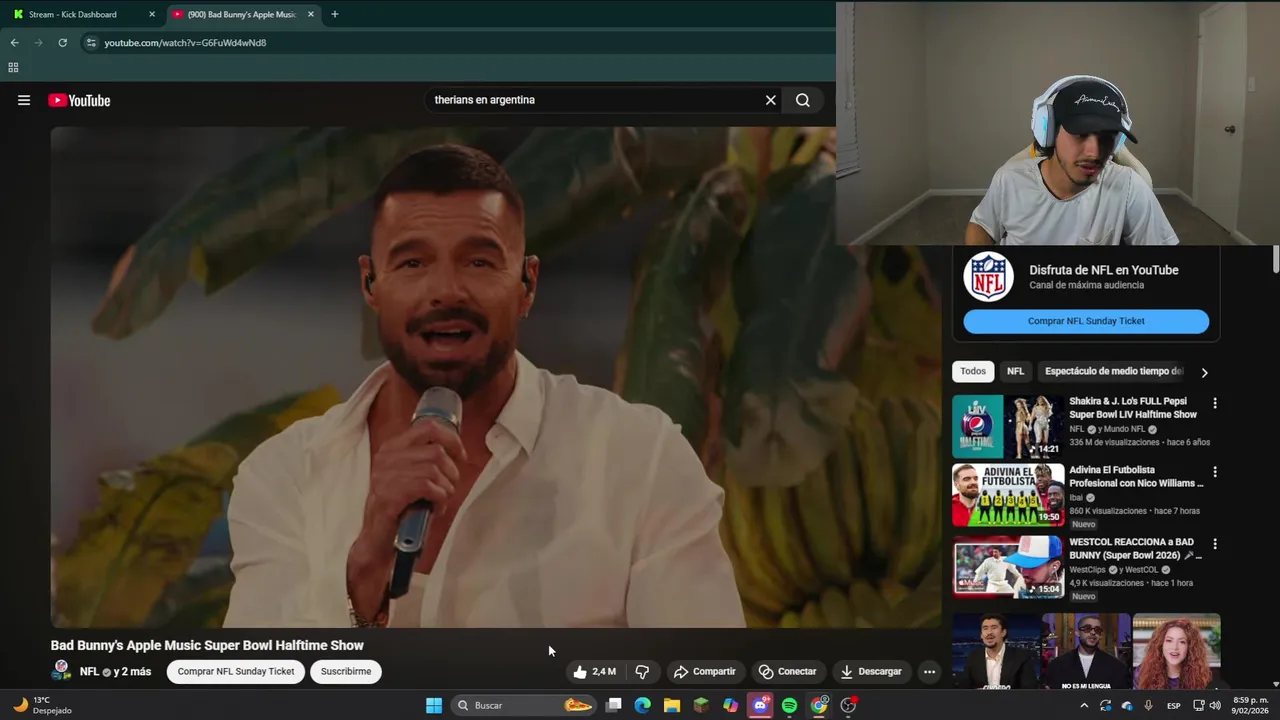Open Discord from the taskbar

760,705
